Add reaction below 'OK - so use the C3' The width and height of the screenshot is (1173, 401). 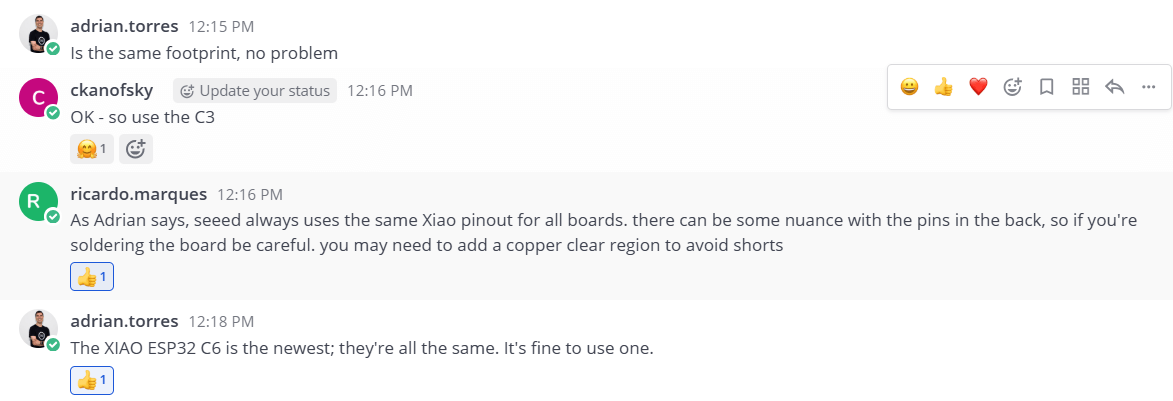click(x=136, y=149)
